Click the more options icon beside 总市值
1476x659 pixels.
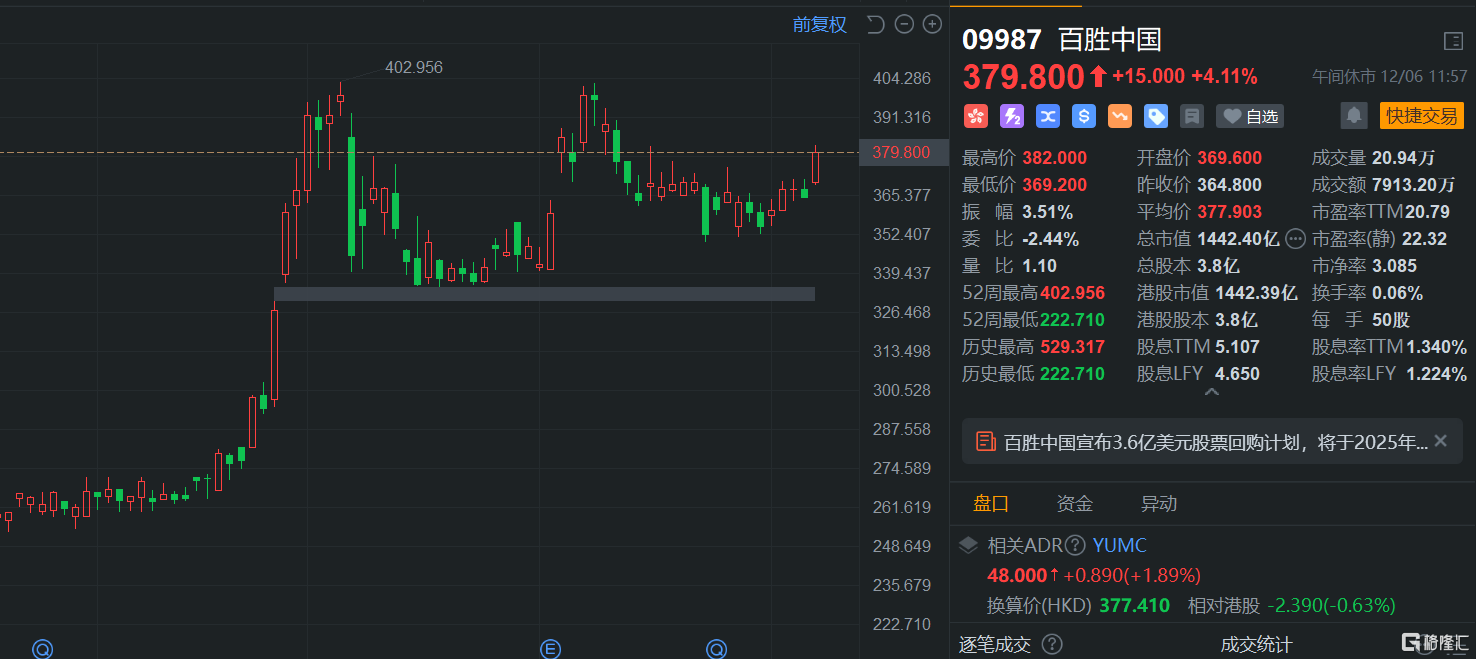click(1295, 238)
